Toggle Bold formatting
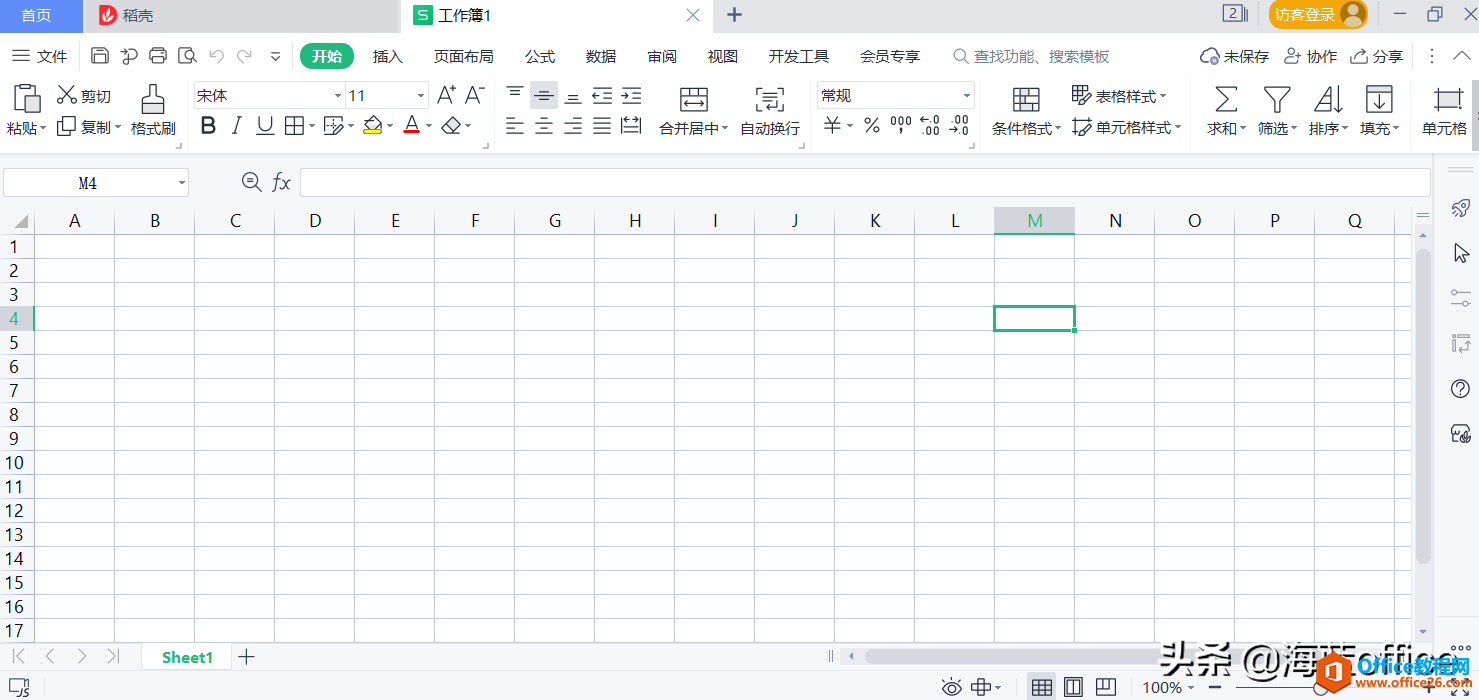The width and height of the screenshot is (1479, 700). [x=208, y=126]
